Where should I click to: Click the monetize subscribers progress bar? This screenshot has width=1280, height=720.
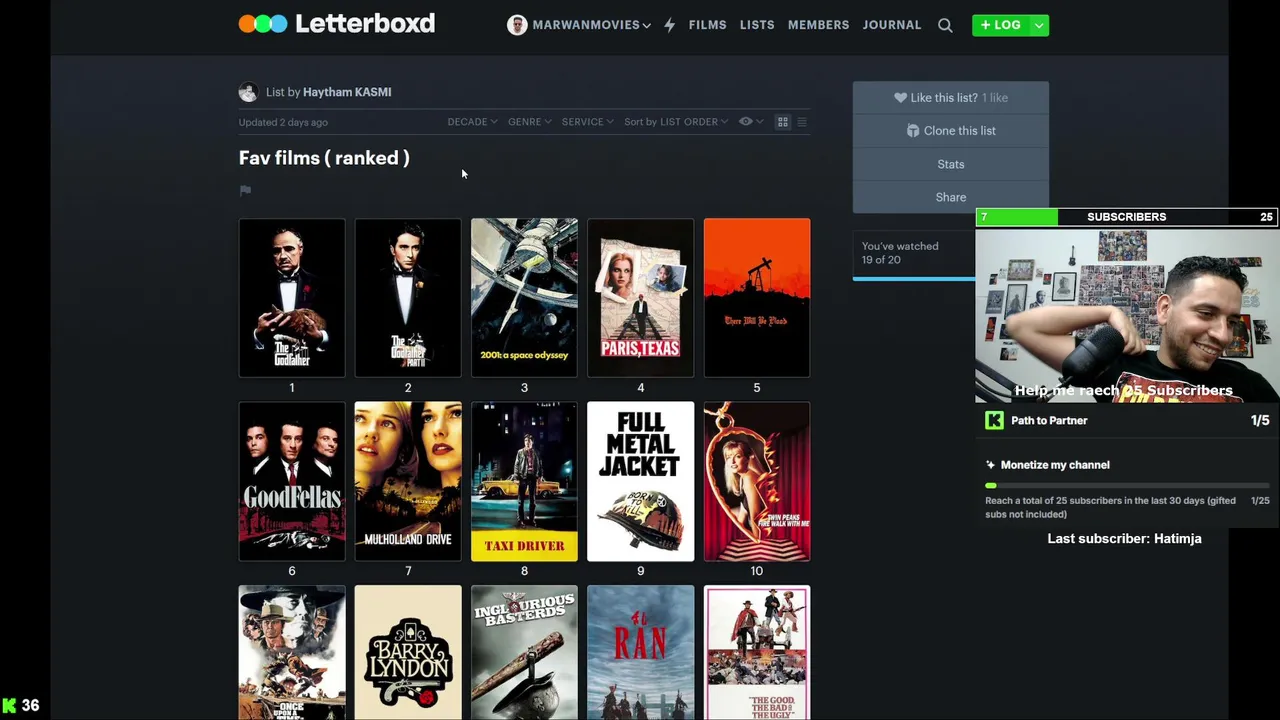1127,485
